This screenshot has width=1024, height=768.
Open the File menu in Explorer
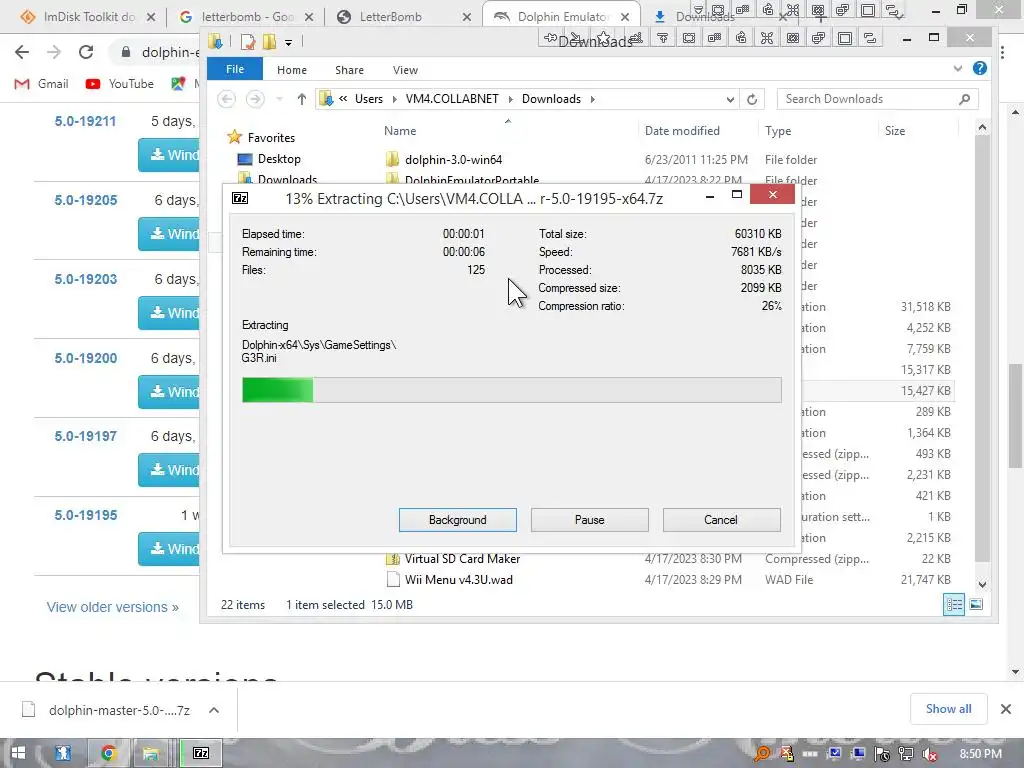coord(235,69)
